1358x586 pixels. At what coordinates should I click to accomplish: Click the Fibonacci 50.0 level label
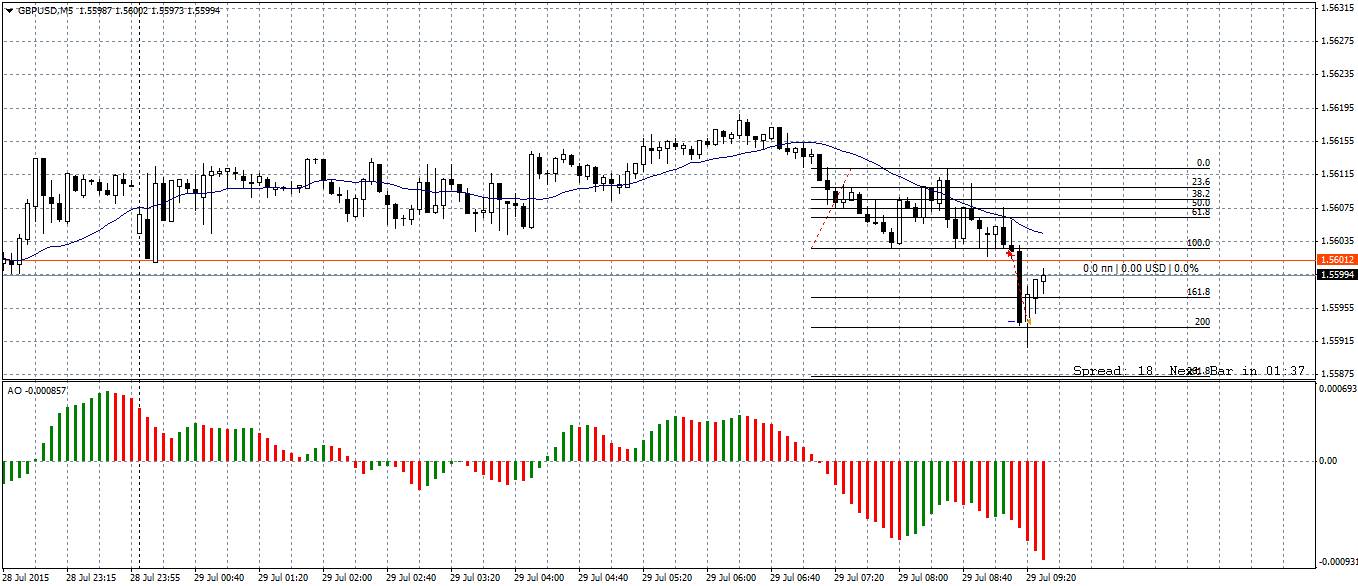pos(1201,203)
